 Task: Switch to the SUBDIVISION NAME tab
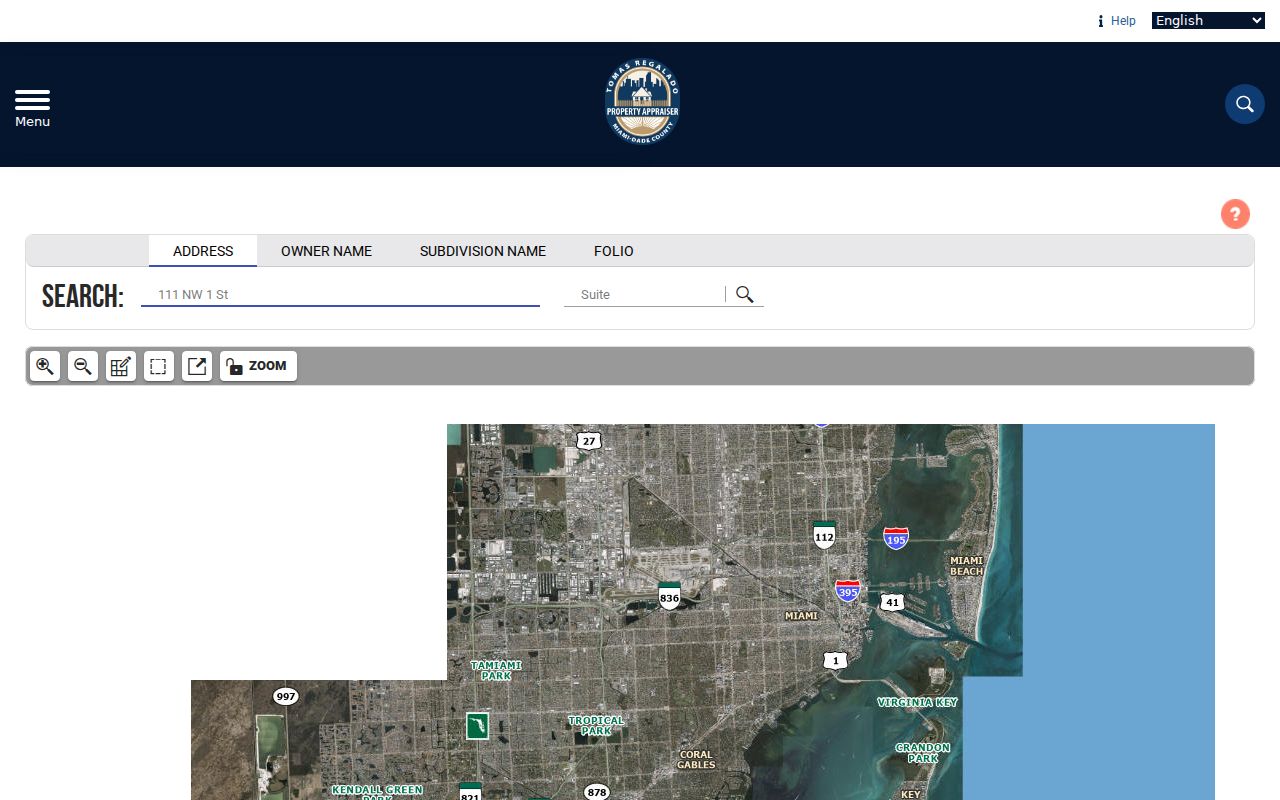click(x=483, y=251)
